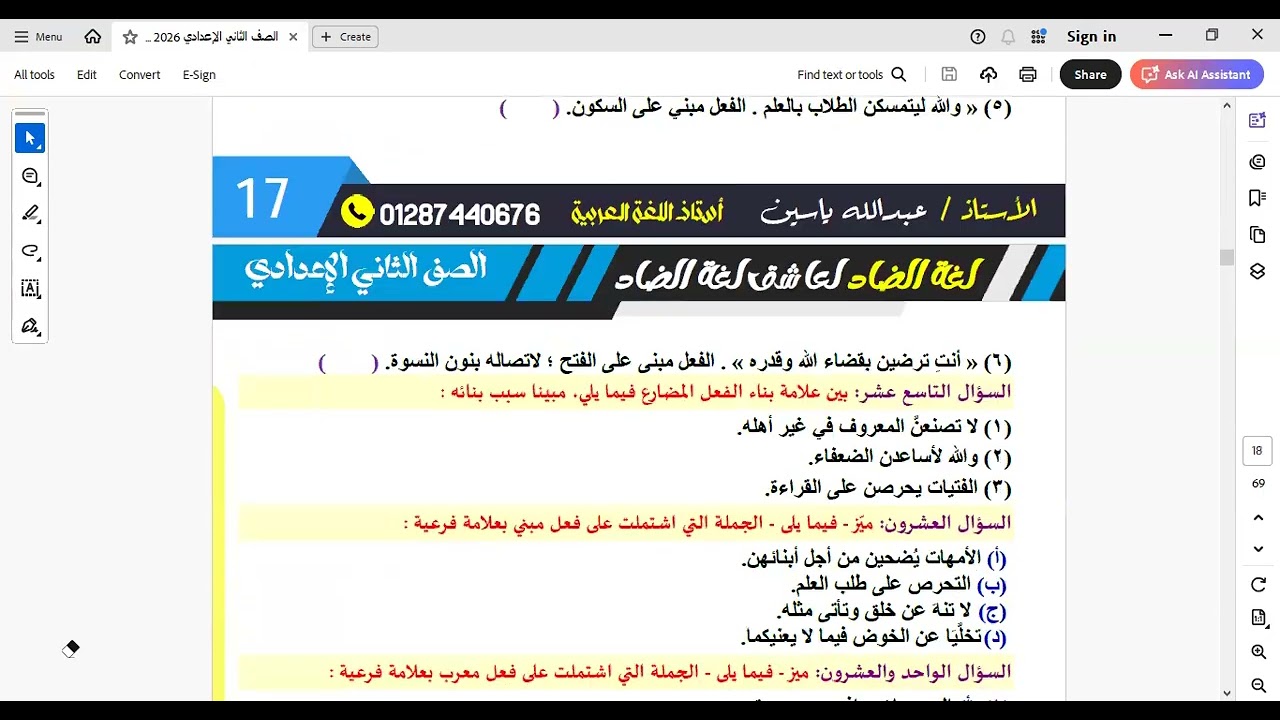Click the save file icon
This screenshot has width=1280, height=720.
[949, 75]
